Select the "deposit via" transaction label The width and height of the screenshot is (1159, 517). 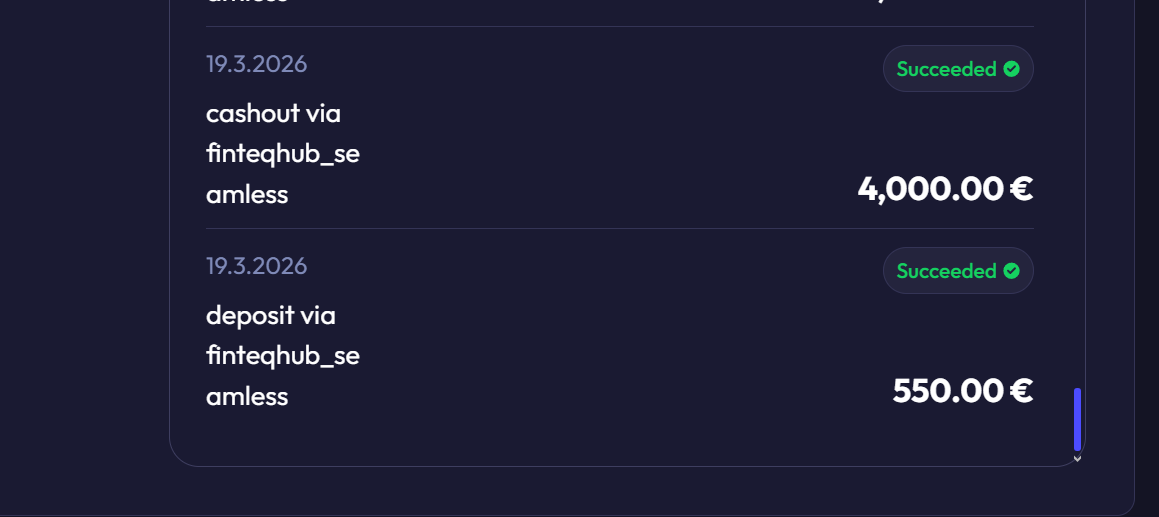point(270,316)
